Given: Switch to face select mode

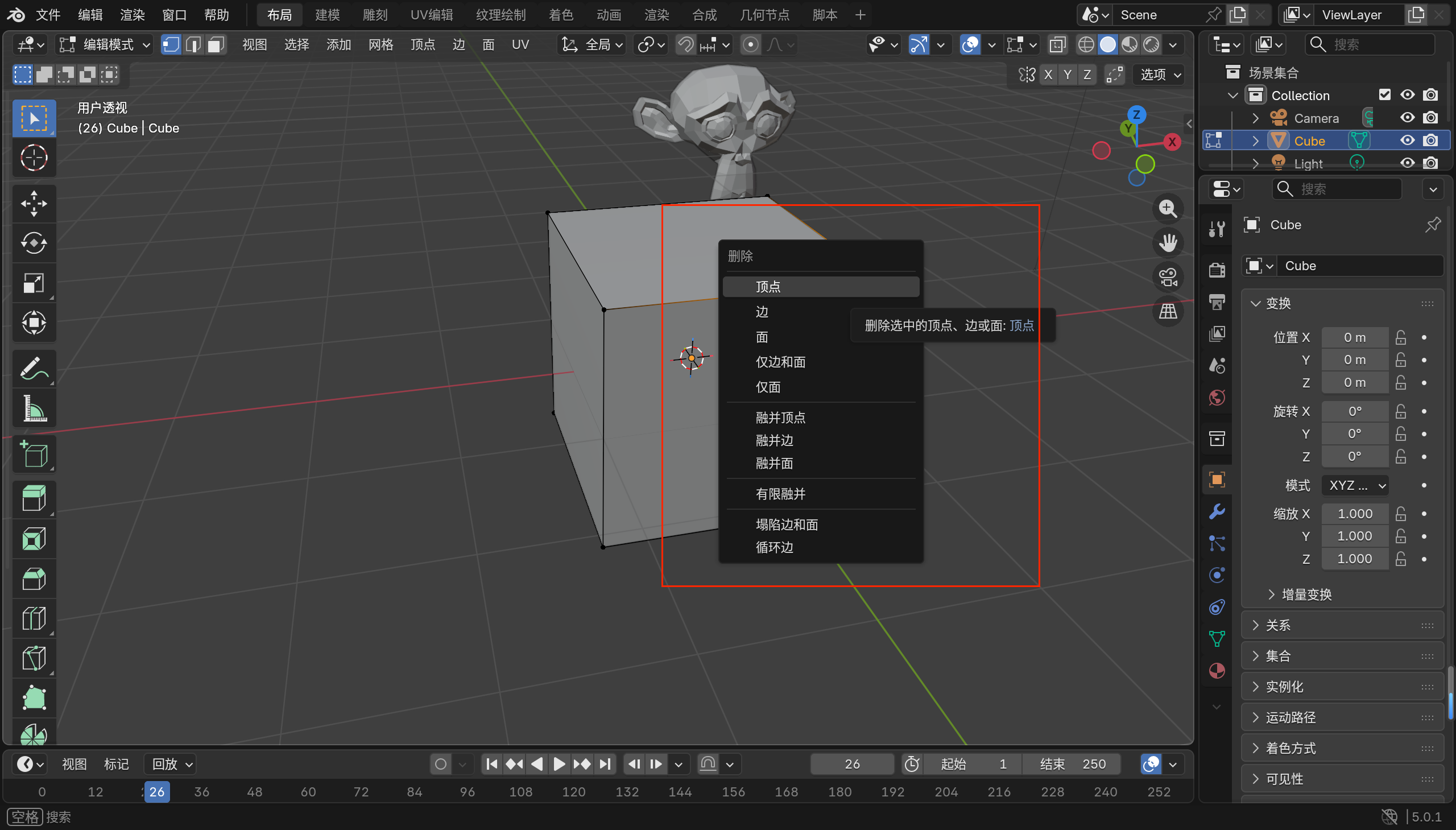Looking at the screenshot, I should [x=216, y=44].
